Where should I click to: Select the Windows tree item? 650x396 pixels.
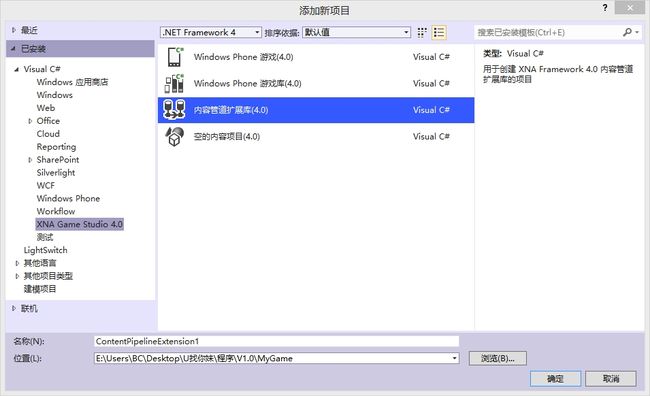click(x=54, y=95)
